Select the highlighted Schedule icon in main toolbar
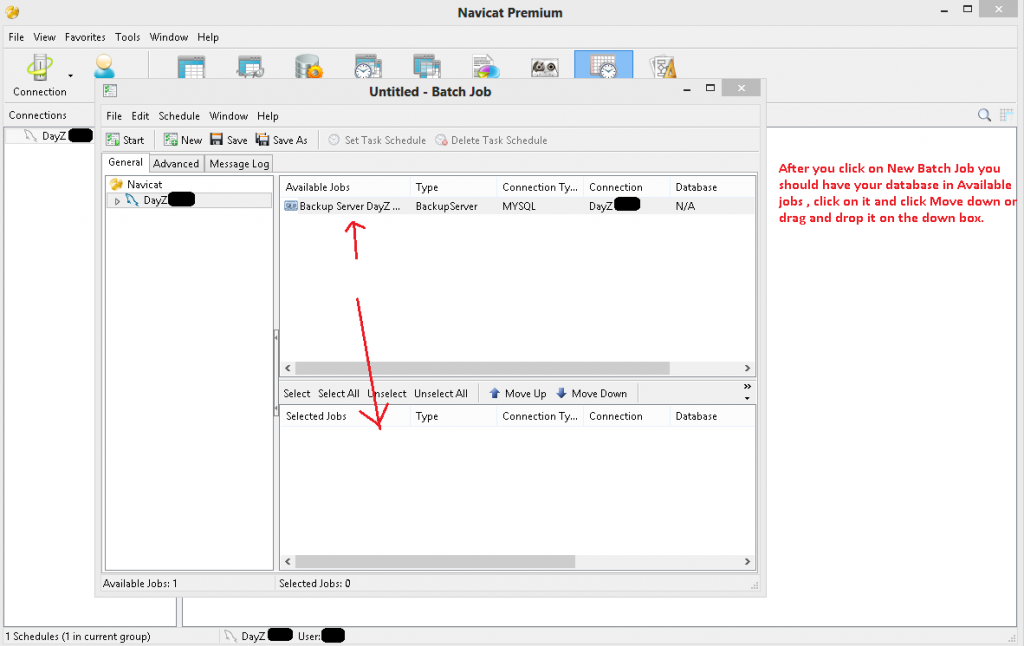The height and width of the screenshot is (646, 1024). [603, 67]
